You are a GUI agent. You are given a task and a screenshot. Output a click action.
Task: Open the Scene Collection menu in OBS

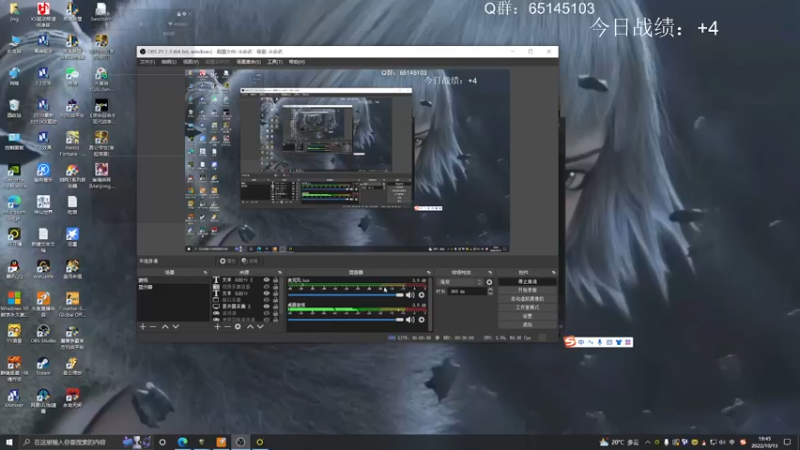248,62
